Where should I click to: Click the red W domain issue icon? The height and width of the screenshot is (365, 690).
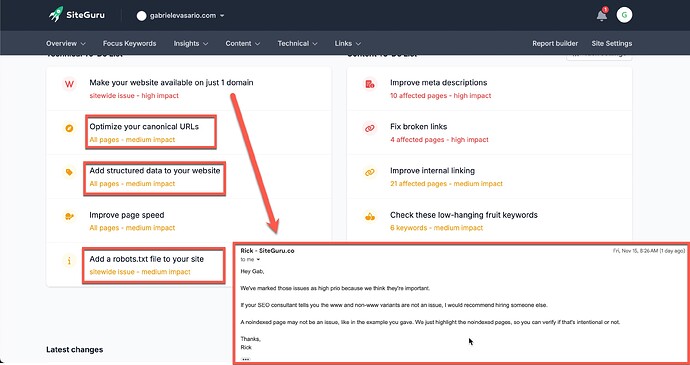(69, 83)
